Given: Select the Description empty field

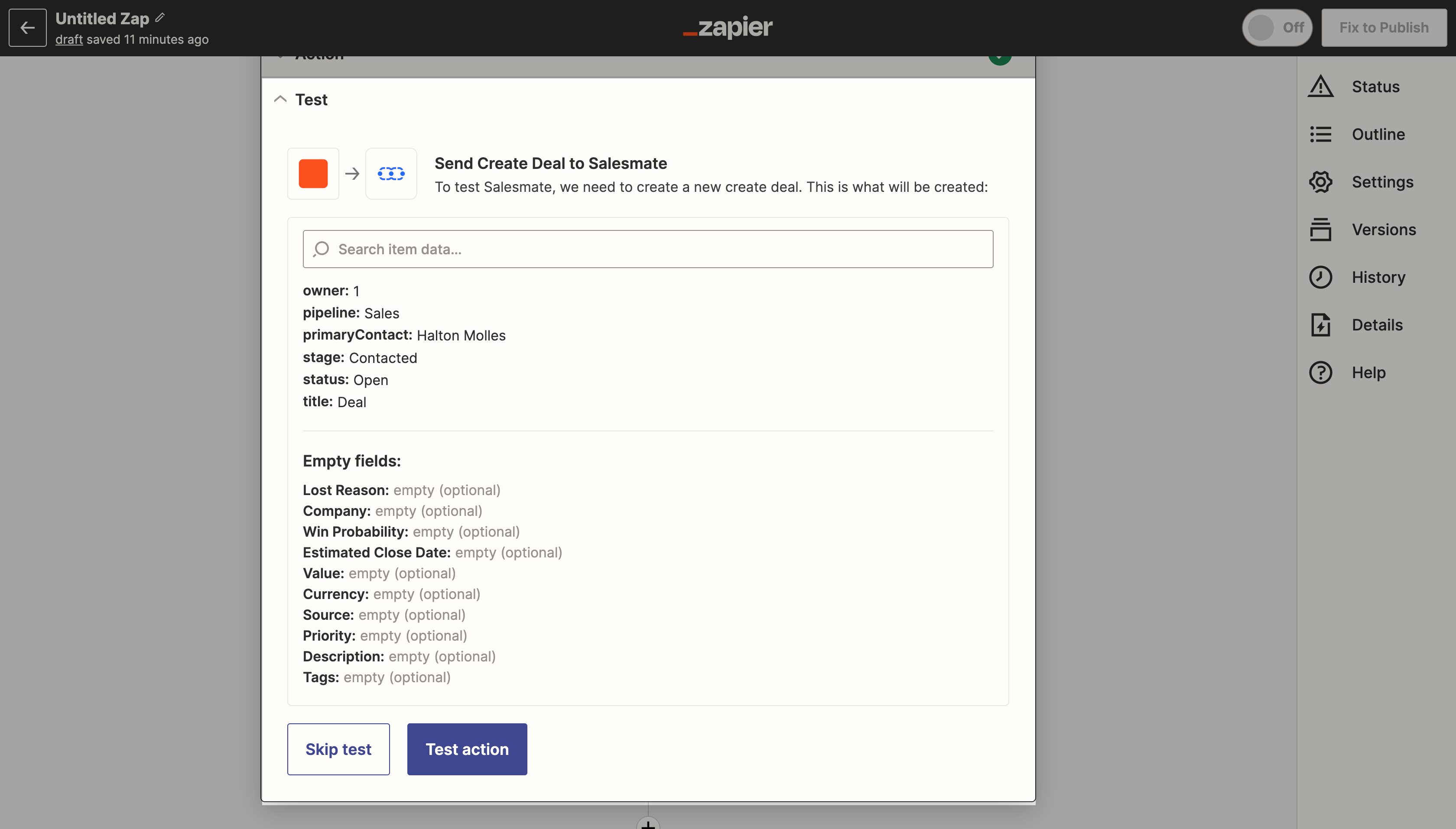Looking at the screenshot, I should [x=400, y=656].
